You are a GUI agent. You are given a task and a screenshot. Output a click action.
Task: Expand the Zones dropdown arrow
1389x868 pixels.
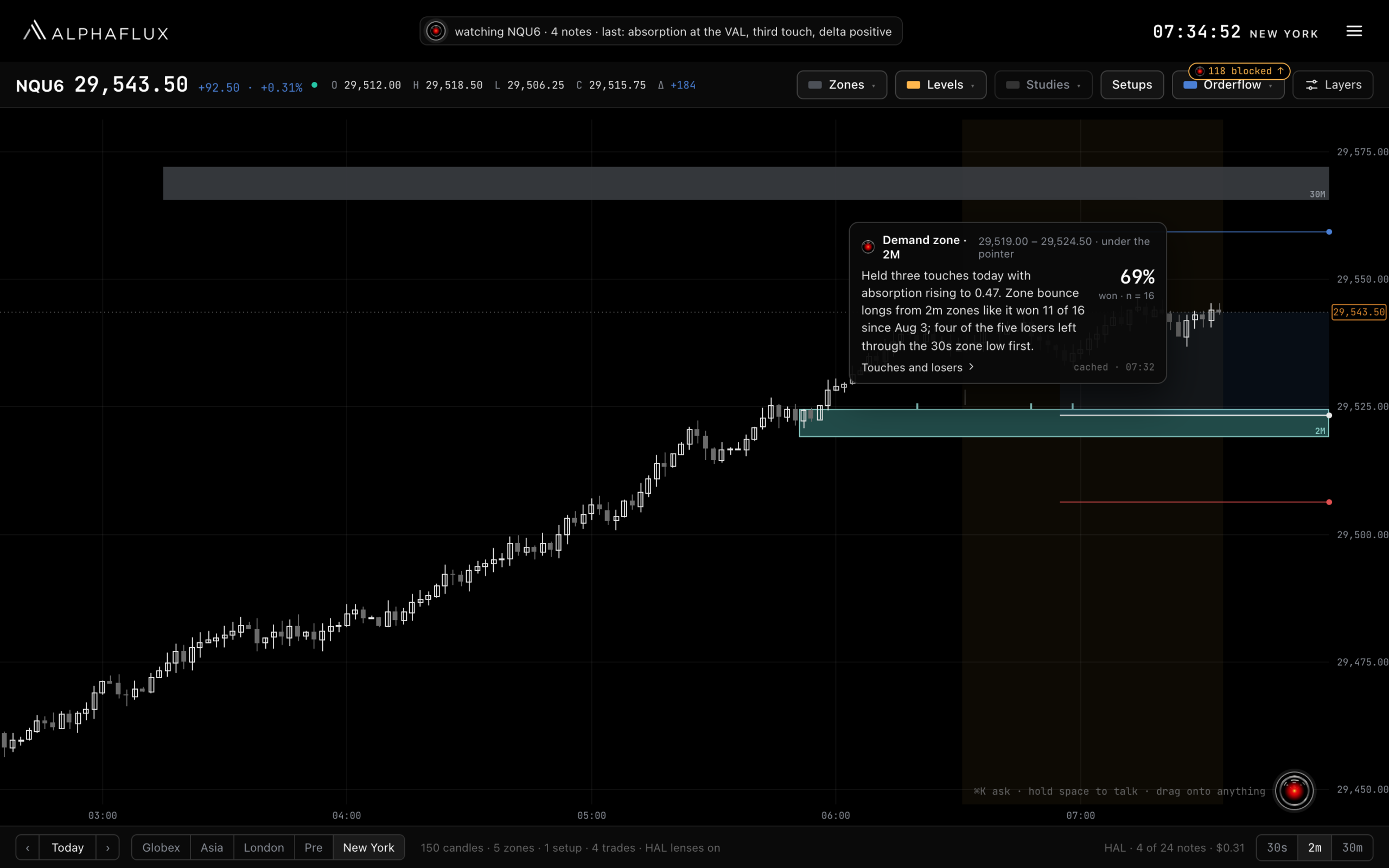(x=874, y=86)
